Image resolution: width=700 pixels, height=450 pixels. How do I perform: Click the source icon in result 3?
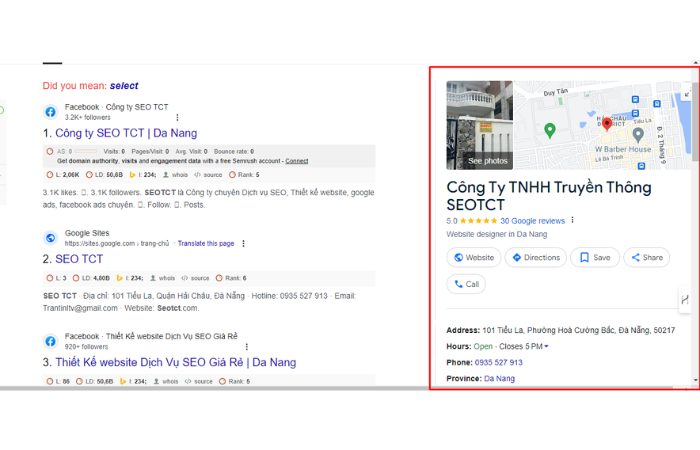click(188, 382)
